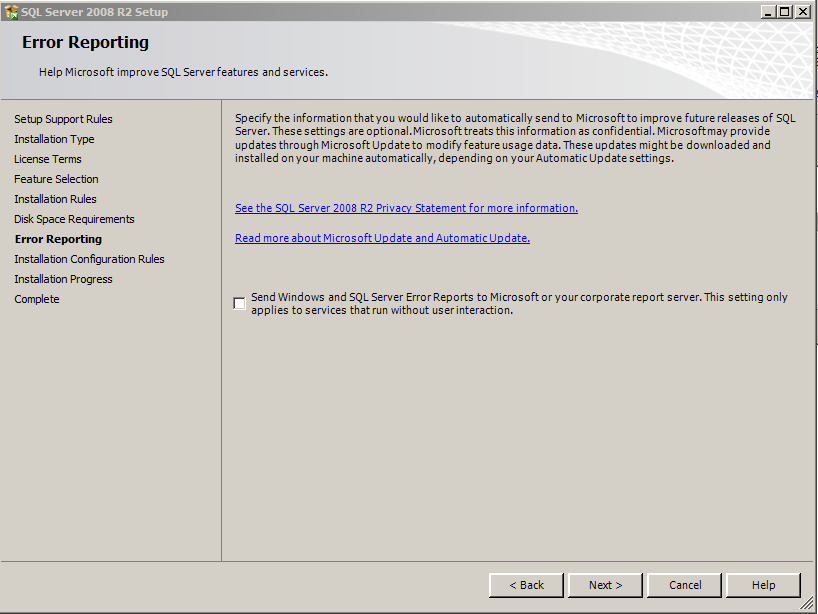The image size is (818, 614).
Task: Select Feature Selection step
Action: (56, 179)
